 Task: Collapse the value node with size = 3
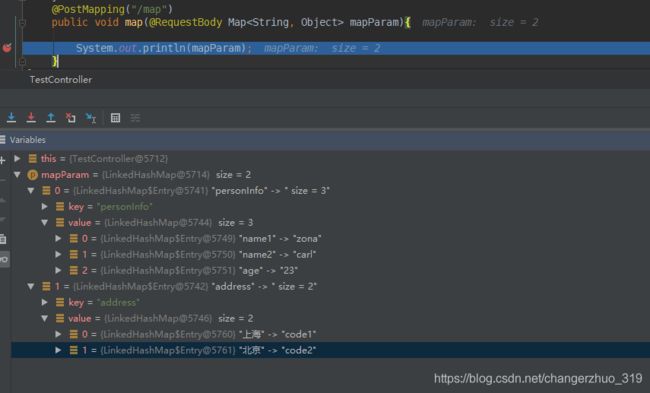(45, 223)
